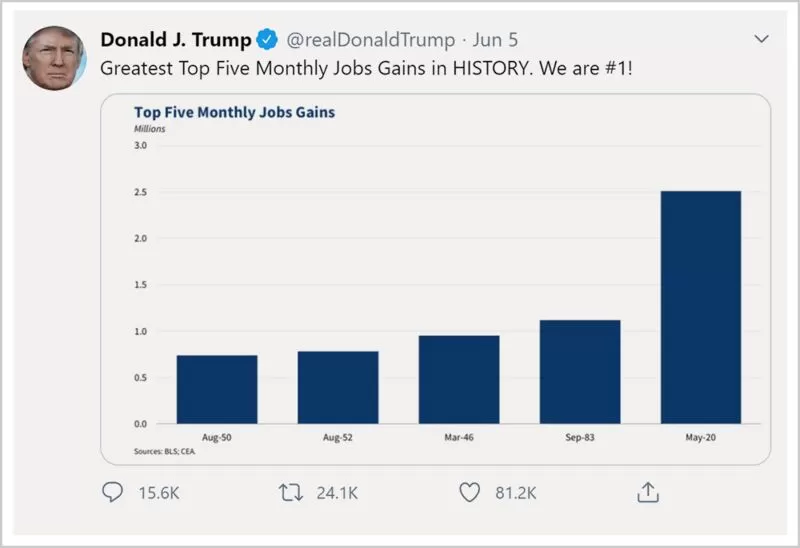Image resolution: width=800 pixels, height=548 pixels.
Task: Click the tweet text about Jobs Gains
Action: click(x=366, y=68)
